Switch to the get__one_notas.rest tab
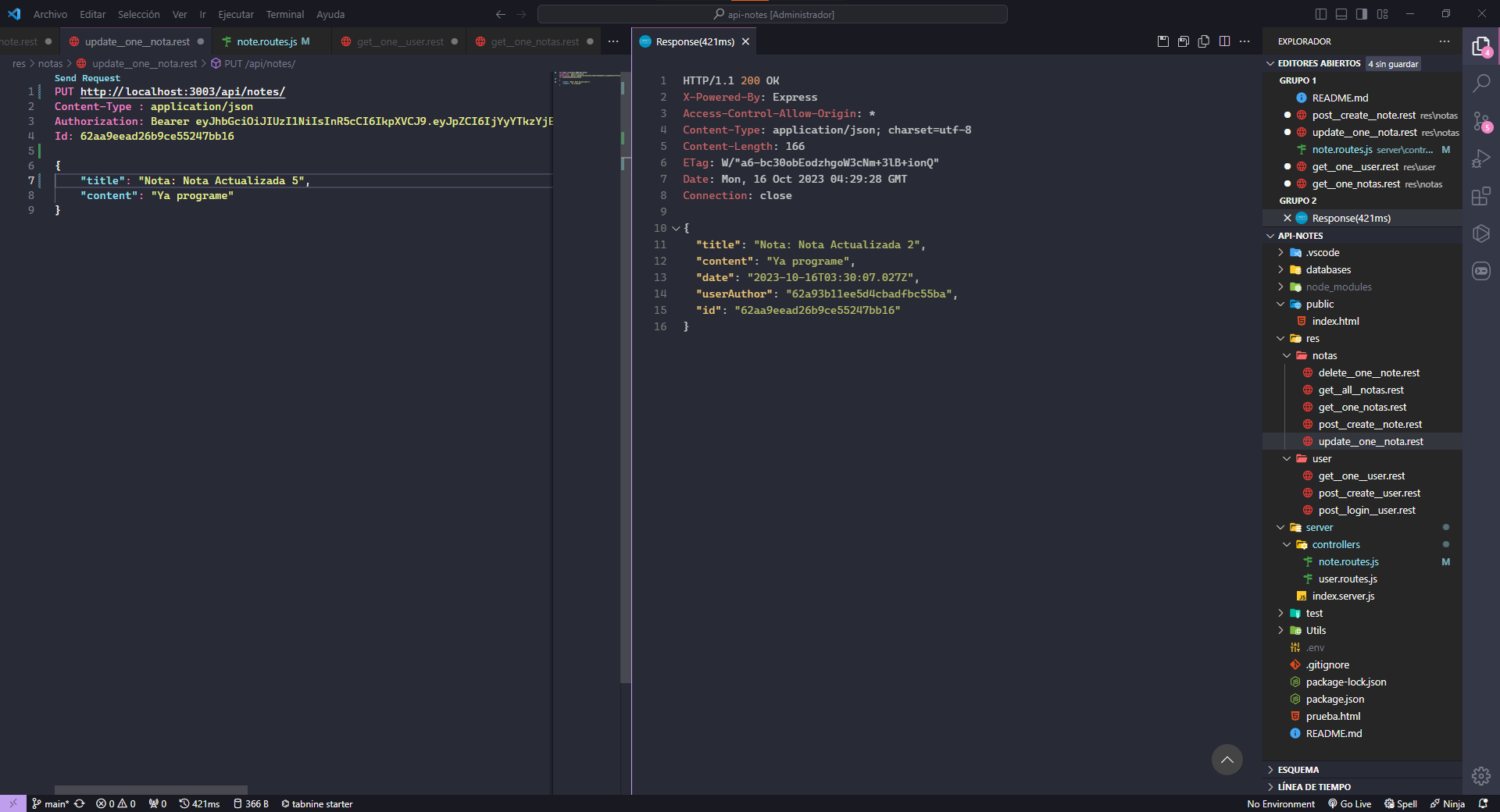1500x812 pixels. [x=534, y=41]
